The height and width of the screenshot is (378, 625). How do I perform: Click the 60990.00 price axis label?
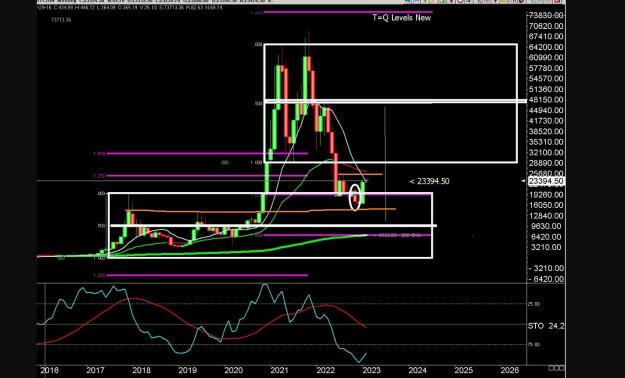(546, 58)
